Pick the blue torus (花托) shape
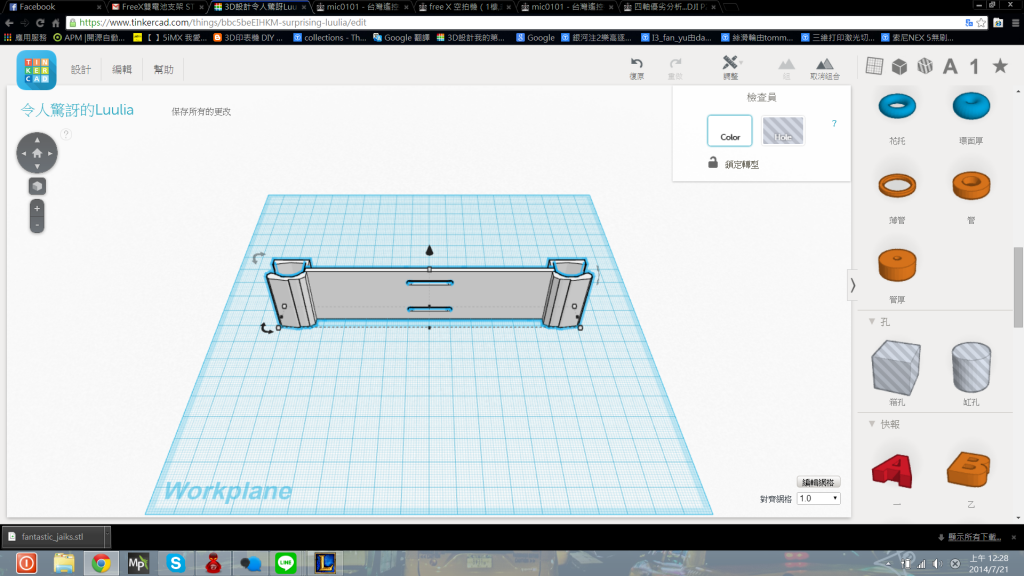 (x=897, y=106)
